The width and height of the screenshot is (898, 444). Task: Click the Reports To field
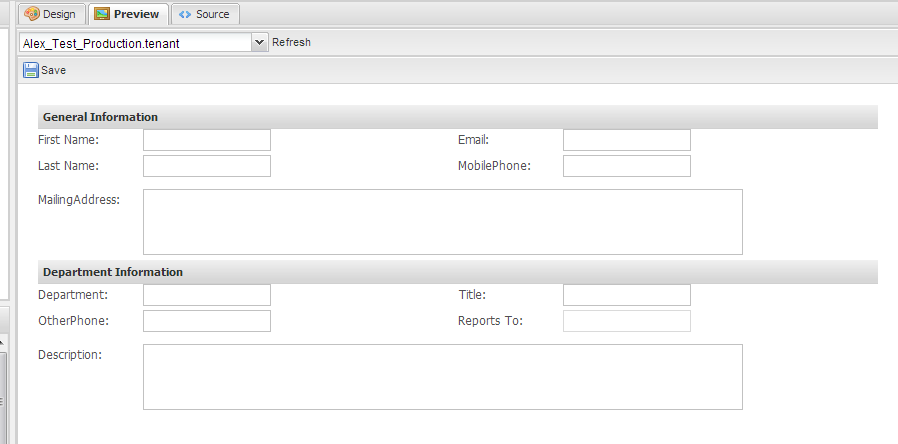627,321
